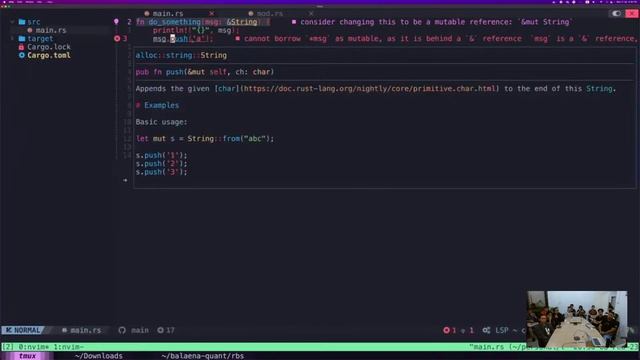Switch to the main.rs buffer tab

(x=168, y=13)
